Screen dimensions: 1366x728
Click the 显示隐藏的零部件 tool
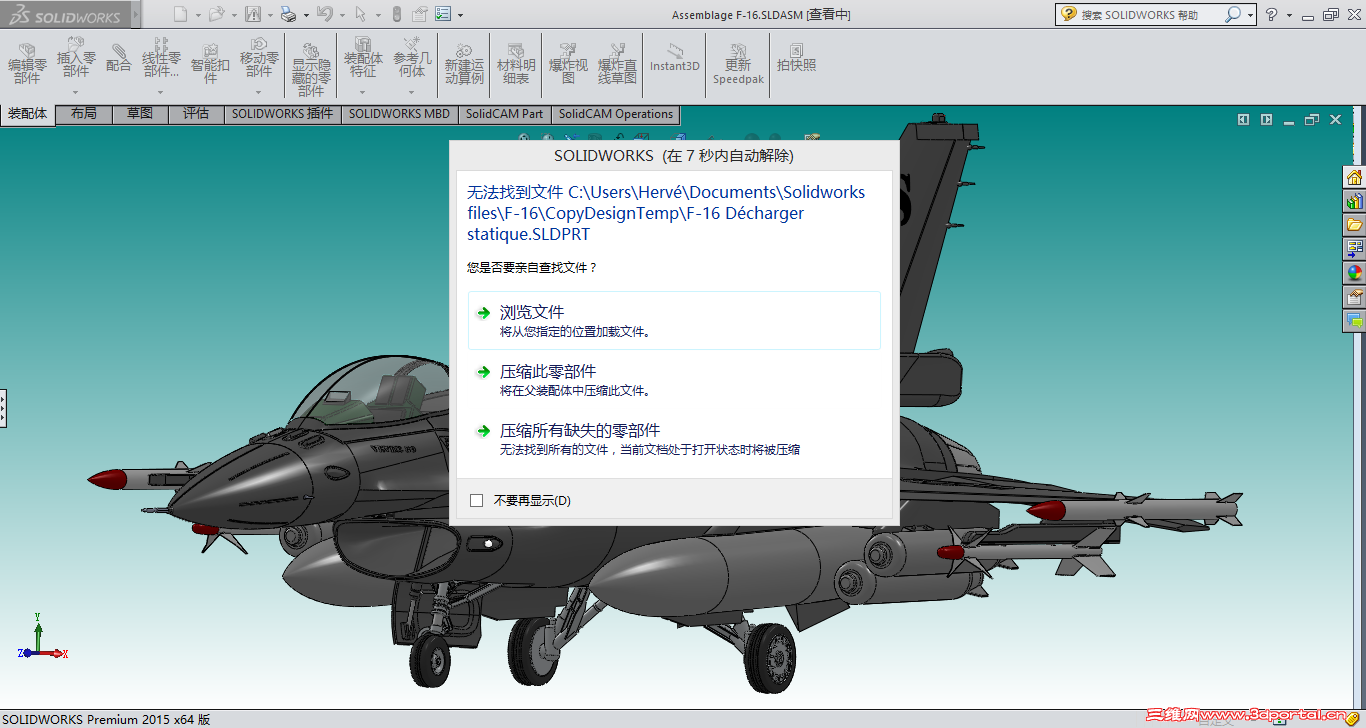[x=311, y=70]
